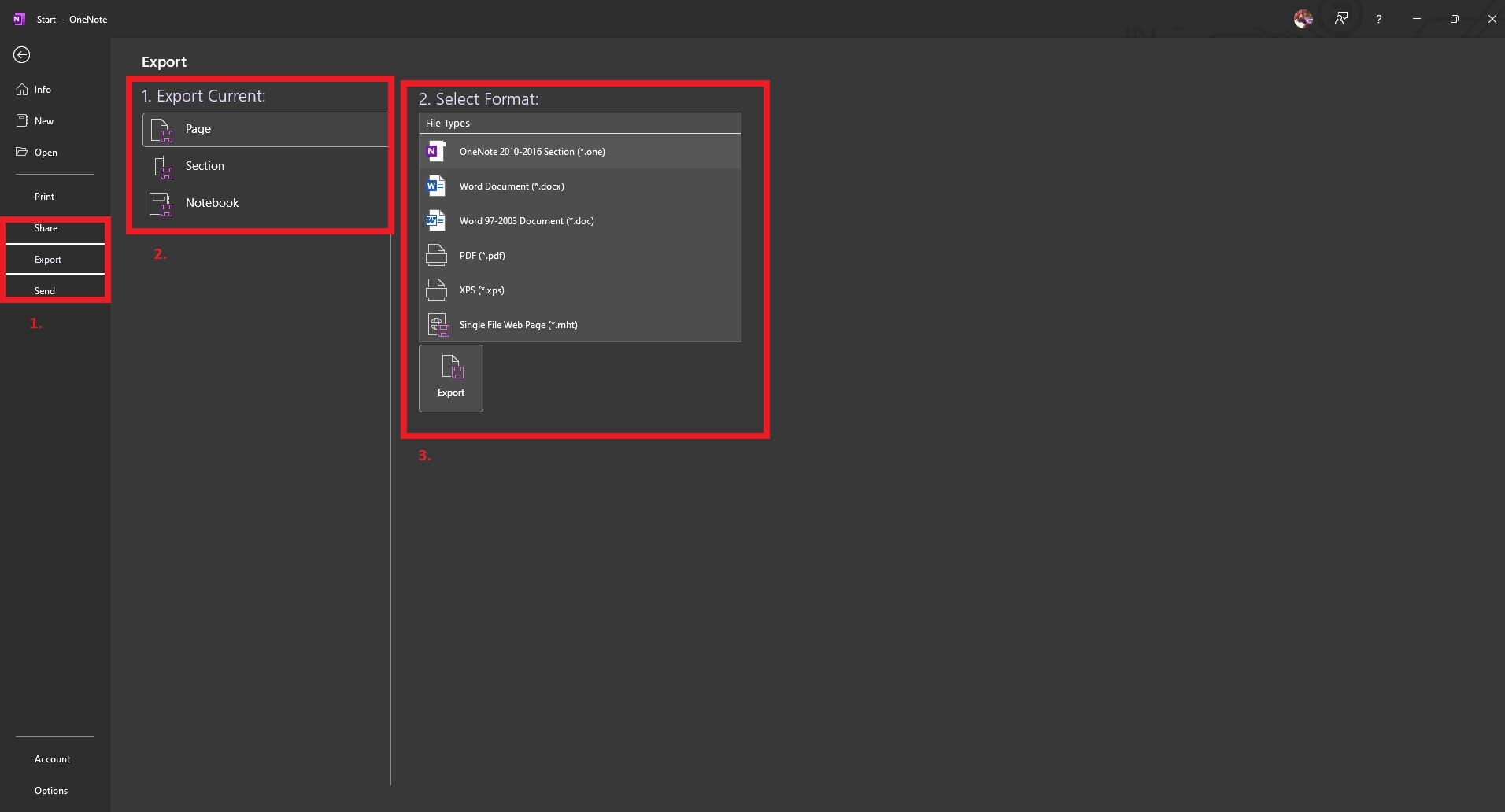Go to the Share tab
Screen dimensions: 1505x812
point(55,228)
